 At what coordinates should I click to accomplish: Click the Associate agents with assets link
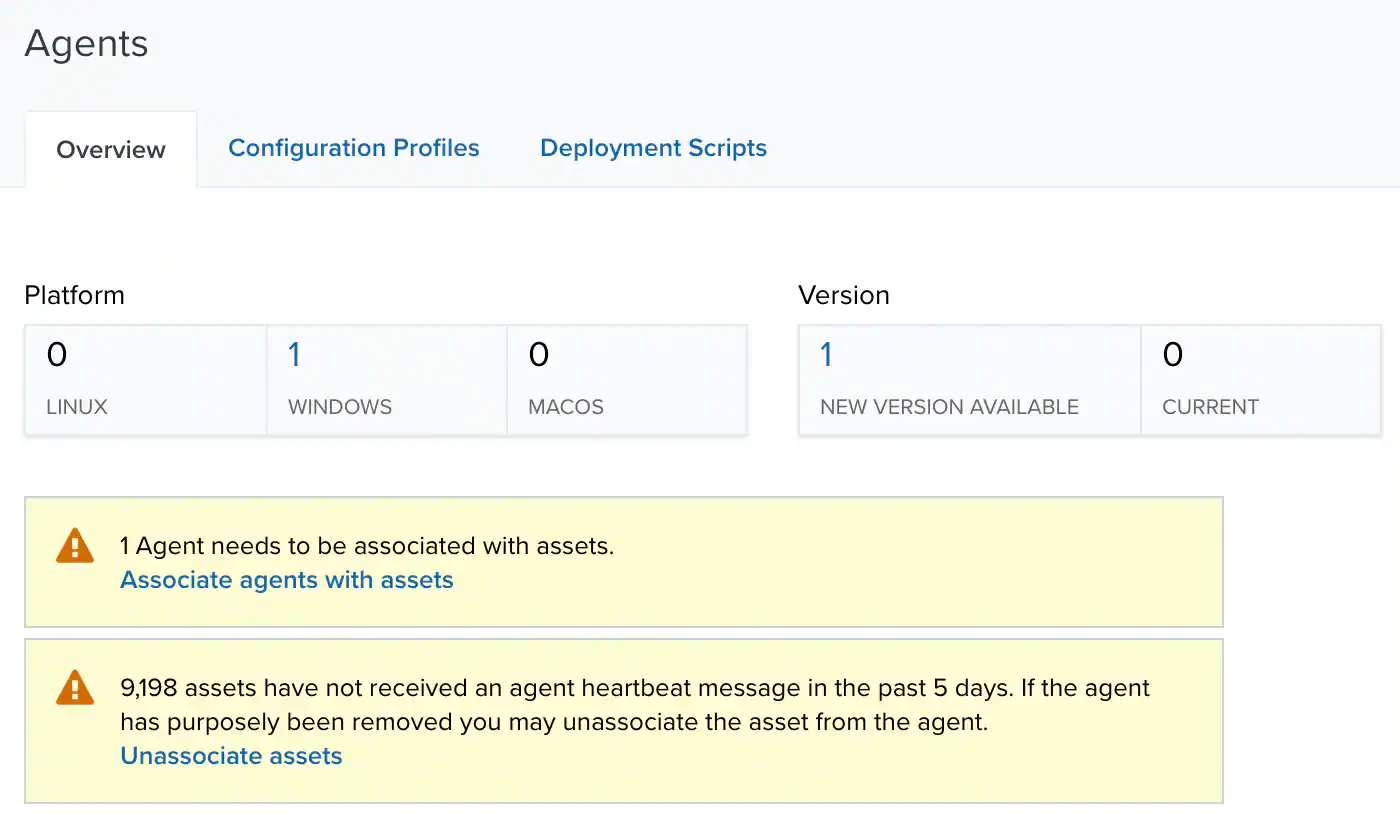tap(287, 580)
